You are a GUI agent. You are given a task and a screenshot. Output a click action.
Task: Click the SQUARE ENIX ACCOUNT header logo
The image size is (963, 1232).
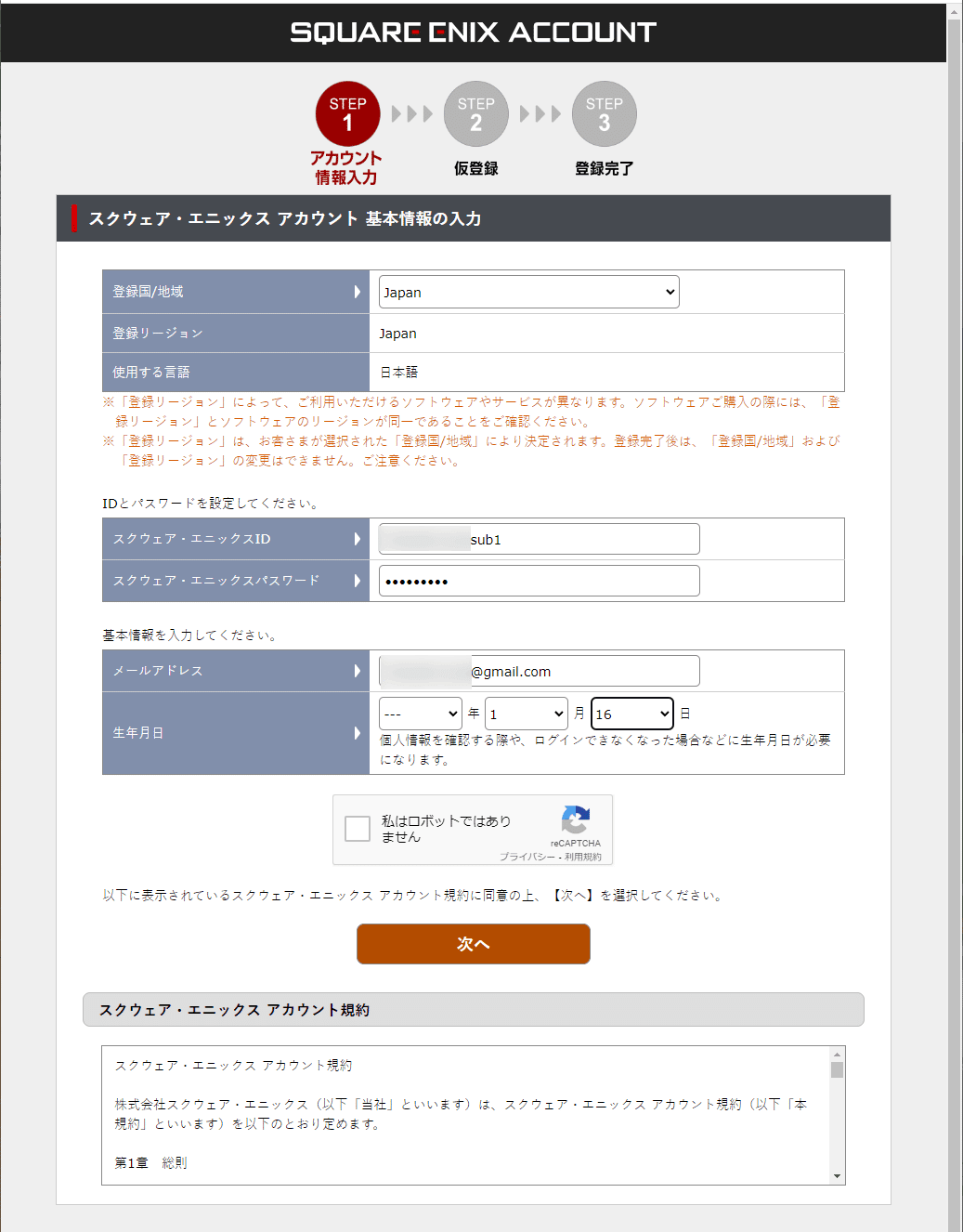(x=473, y=32)
